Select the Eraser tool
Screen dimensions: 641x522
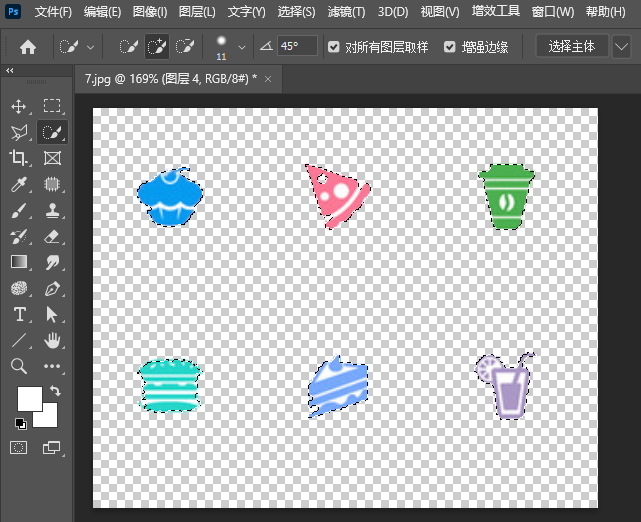pos(52,236)
